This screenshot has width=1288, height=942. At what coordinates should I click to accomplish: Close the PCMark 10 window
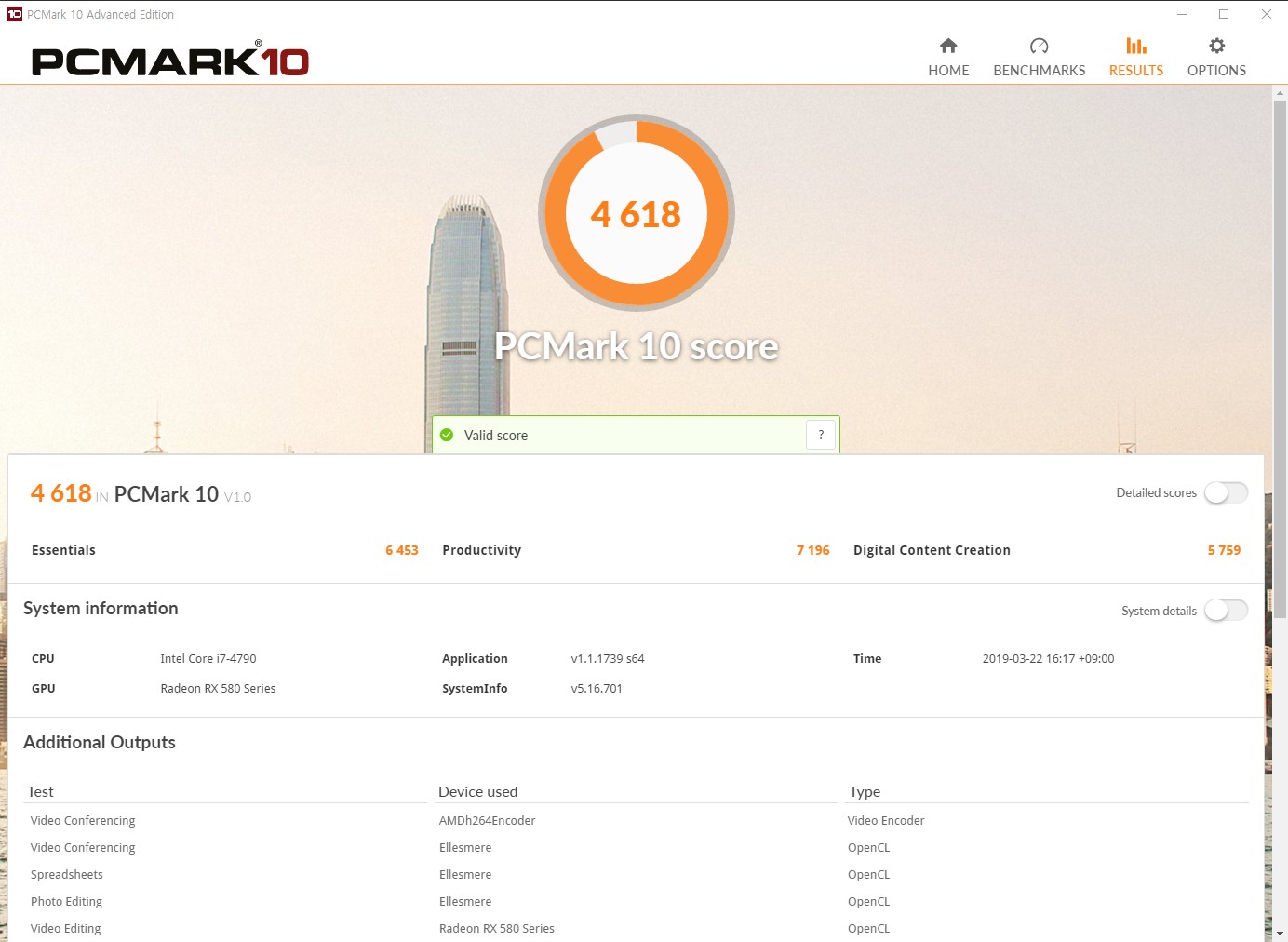[x=1267, y=14]
